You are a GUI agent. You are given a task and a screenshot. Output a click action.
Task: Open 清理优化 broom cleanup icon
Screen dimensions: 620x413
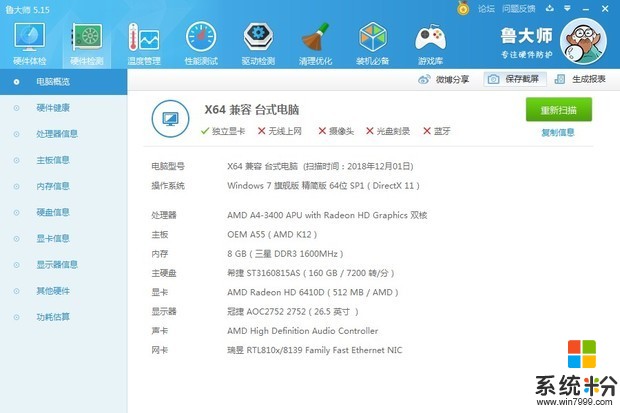point(315,44)
